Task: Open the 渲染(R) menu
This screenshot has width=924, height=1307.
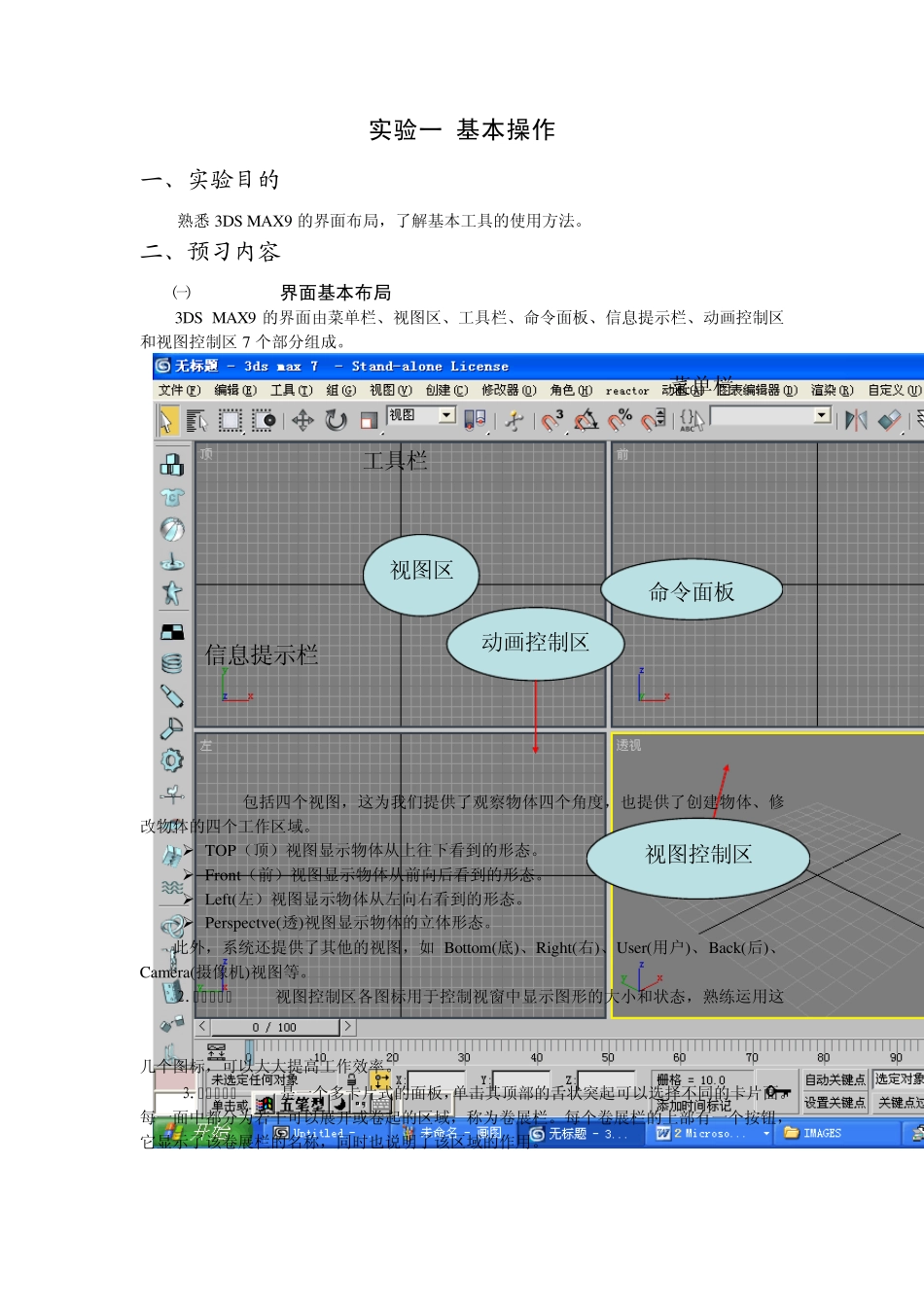Action: point(832,390)
